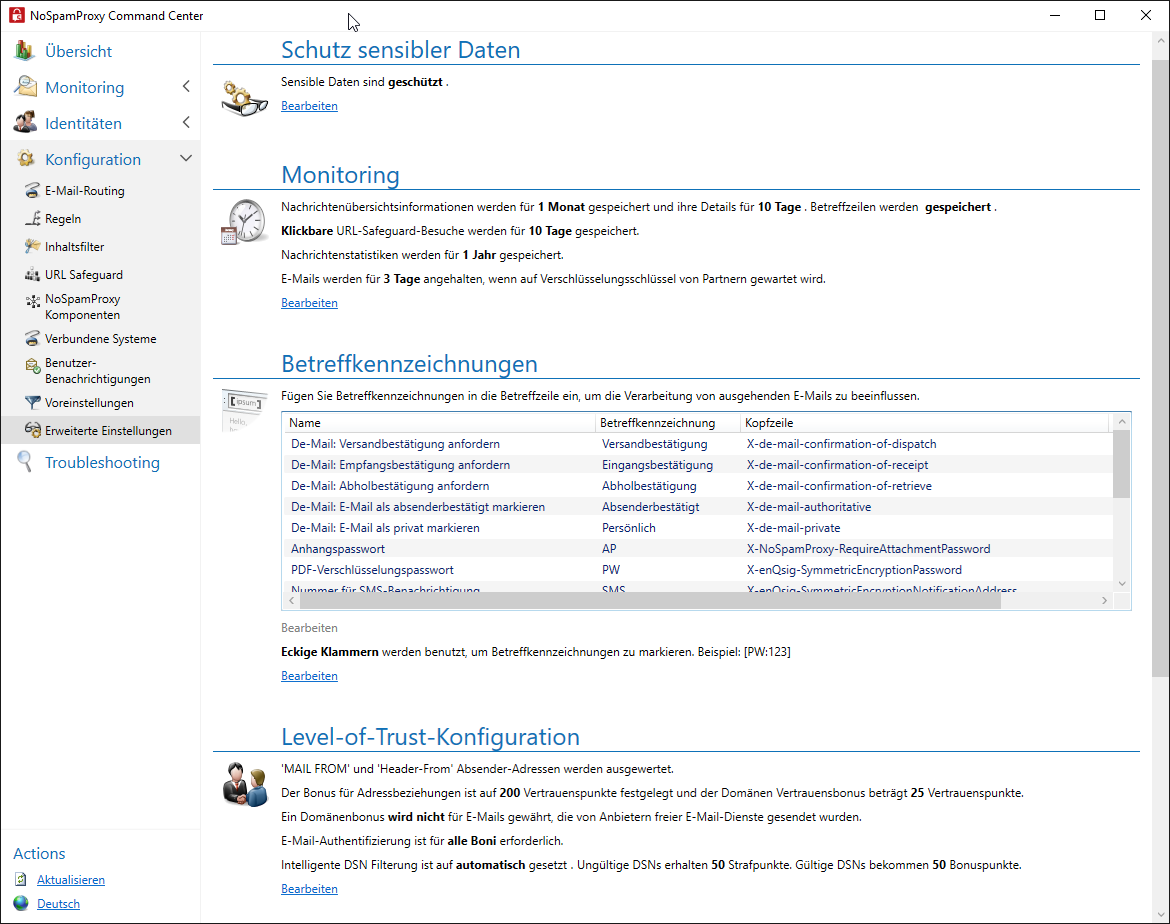Click the Betreffkennzeichnungen section icon
The height and width of the screenshot is (924, 1170).
(245, 410)
